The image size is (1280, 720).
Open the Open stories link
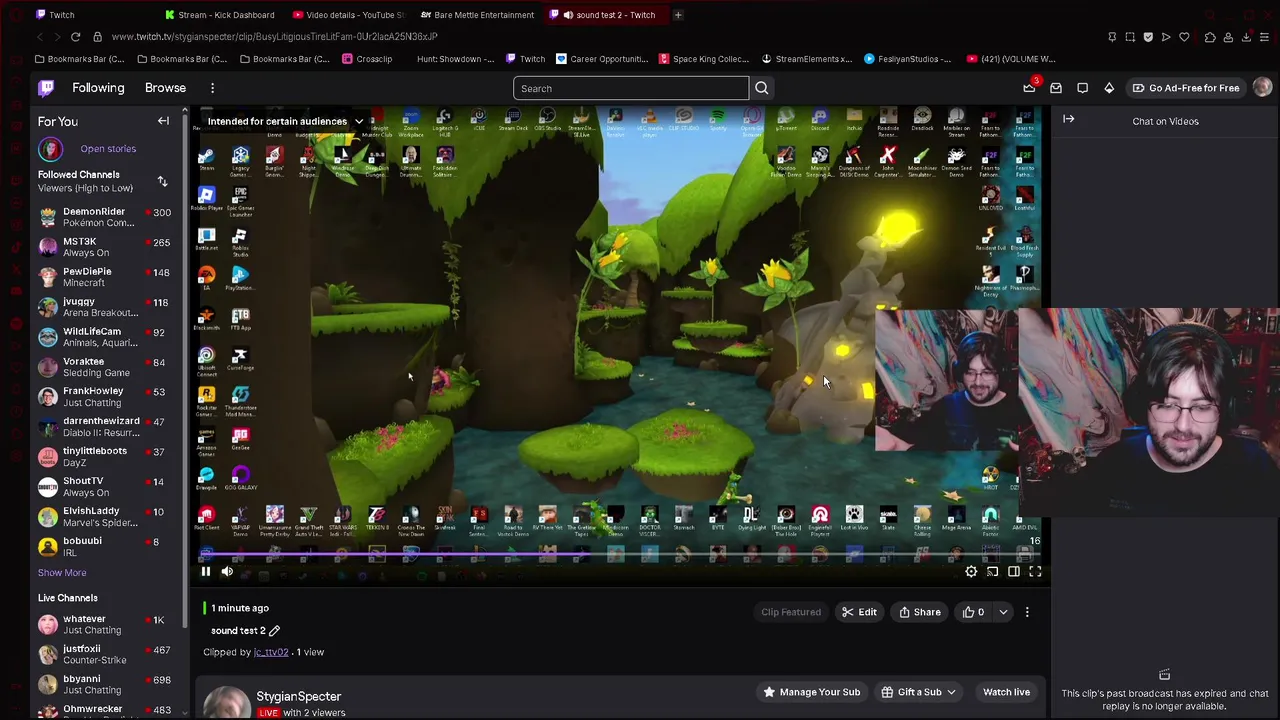108,149
